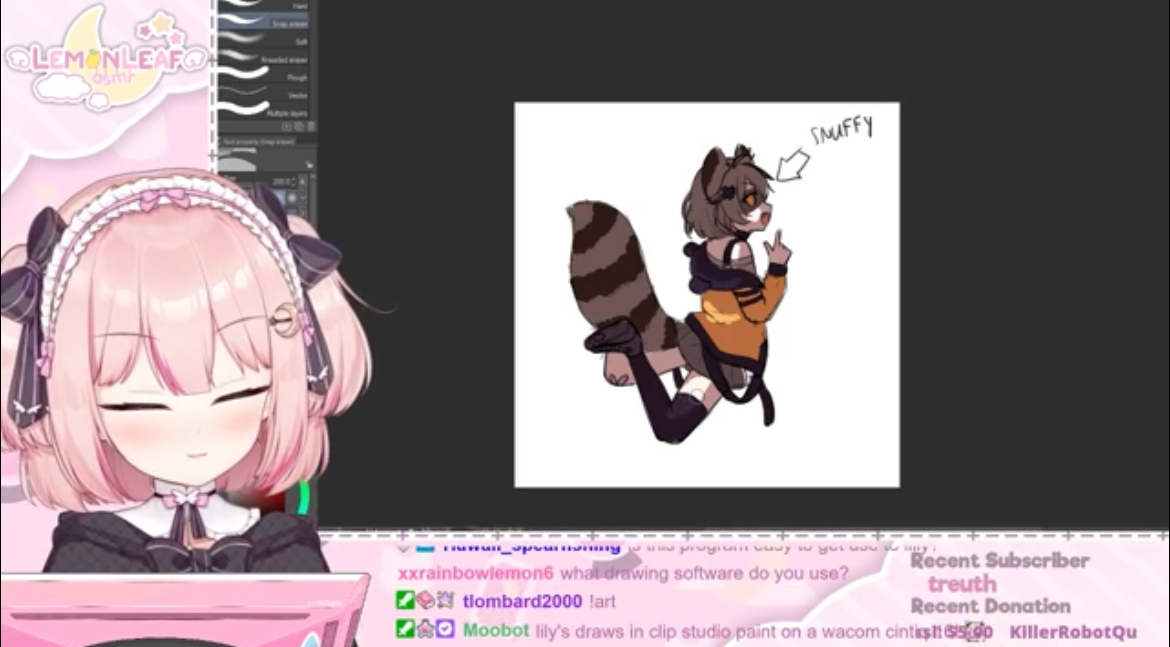Choose the Multiple layers eraser sub tool

pyautogui.click(x=264, y=110)
